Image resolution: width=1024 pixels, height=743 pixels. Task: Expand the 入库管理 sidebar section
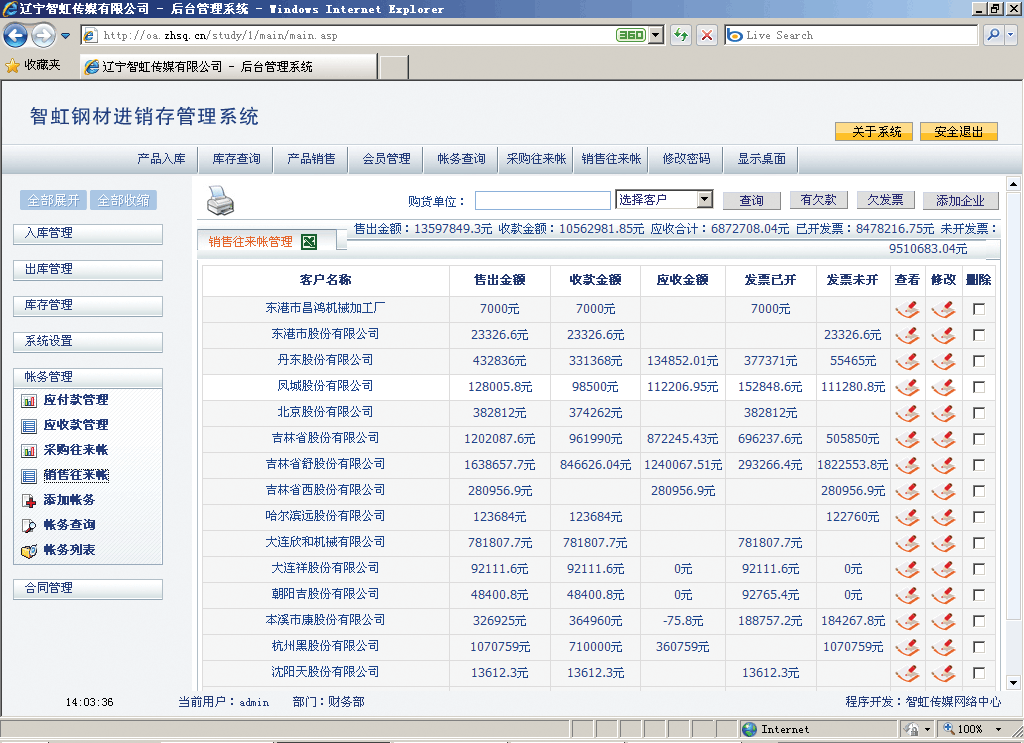point(88,234)
